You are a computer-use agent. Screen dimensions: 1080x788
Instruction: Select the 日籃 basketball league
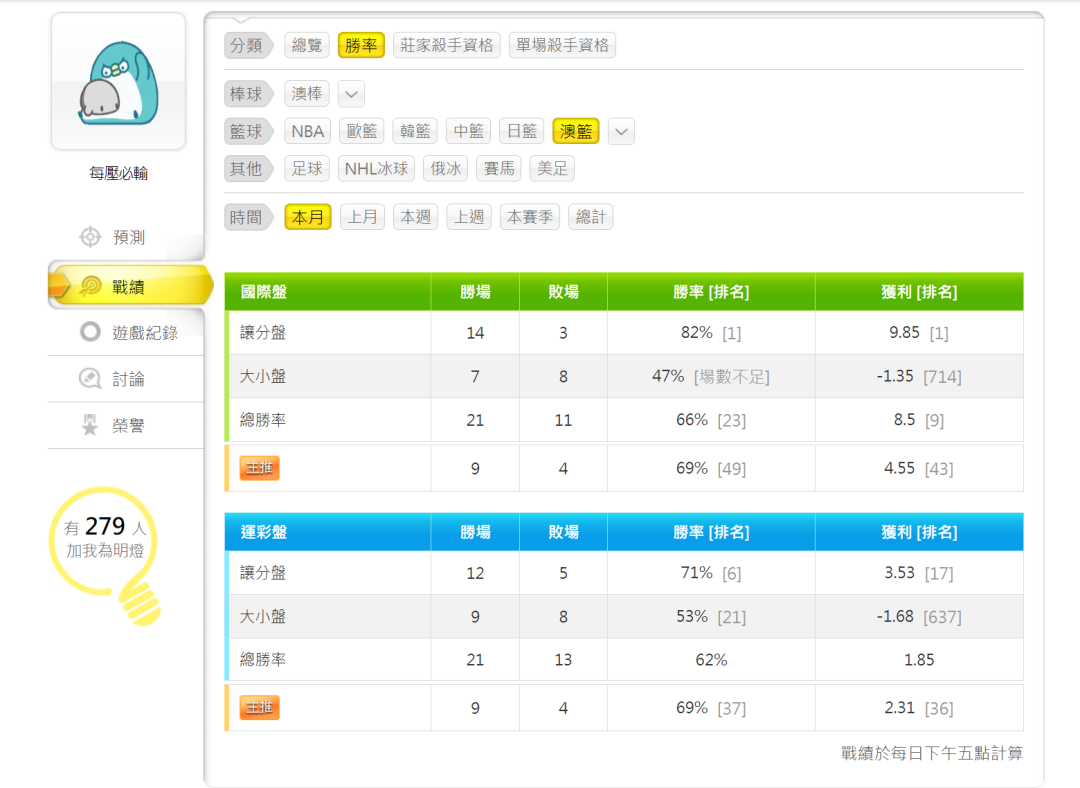(521, 131)
